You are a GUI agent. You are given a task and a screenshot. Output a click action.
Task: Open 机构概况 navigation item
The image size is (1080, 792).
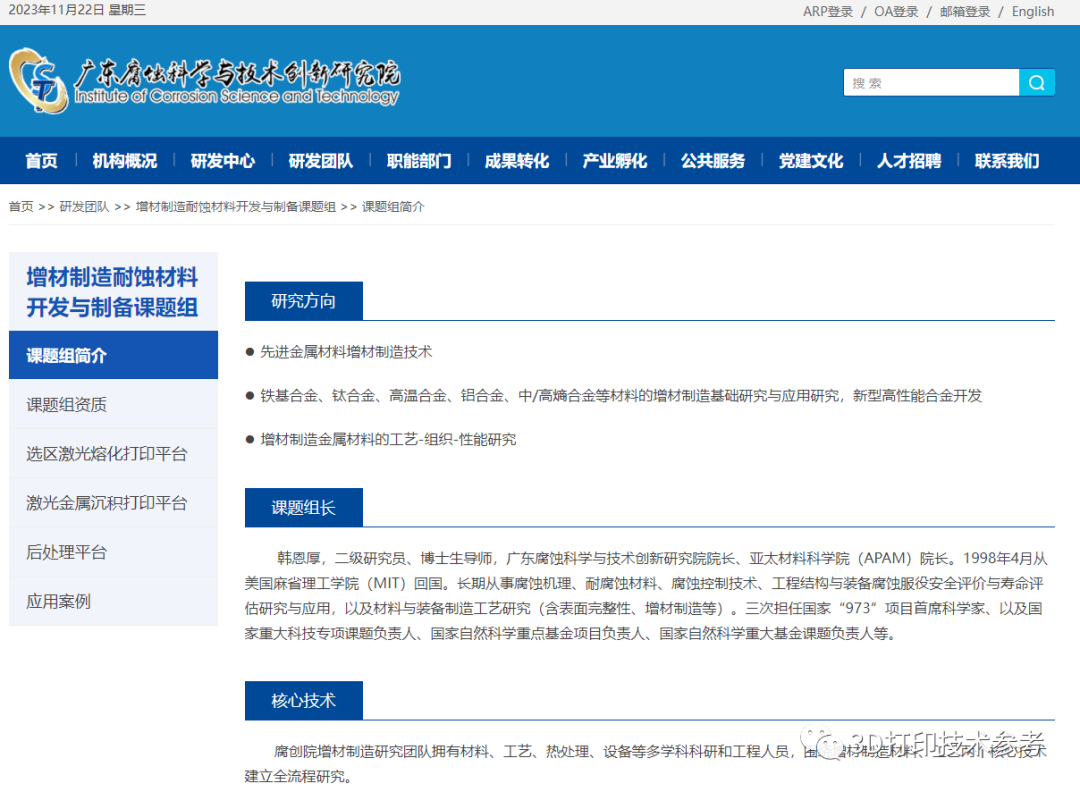(125, 161)
